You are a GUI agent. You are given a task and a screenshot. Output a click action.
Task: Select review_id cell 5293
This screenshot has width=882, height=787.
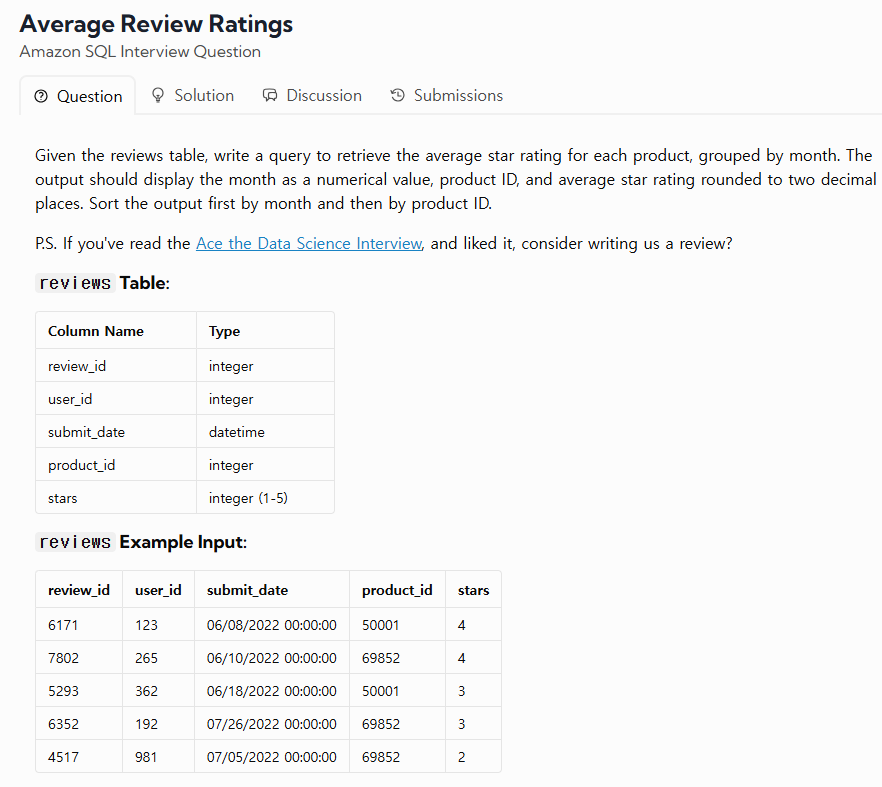click(x=79, y=691)
